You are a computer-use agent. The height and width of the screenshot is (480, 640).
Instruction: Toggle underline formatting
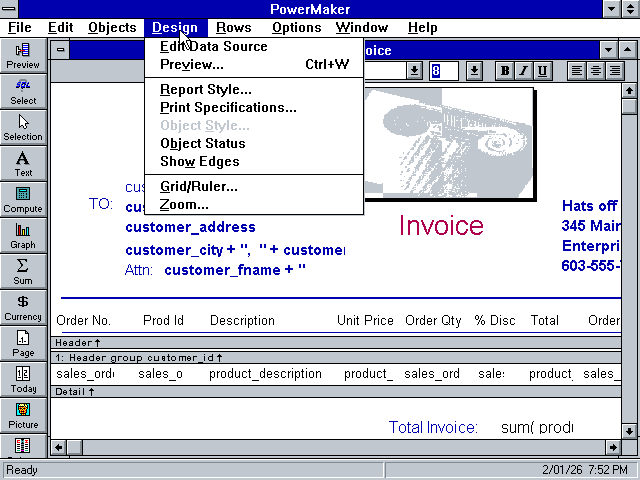543,71
